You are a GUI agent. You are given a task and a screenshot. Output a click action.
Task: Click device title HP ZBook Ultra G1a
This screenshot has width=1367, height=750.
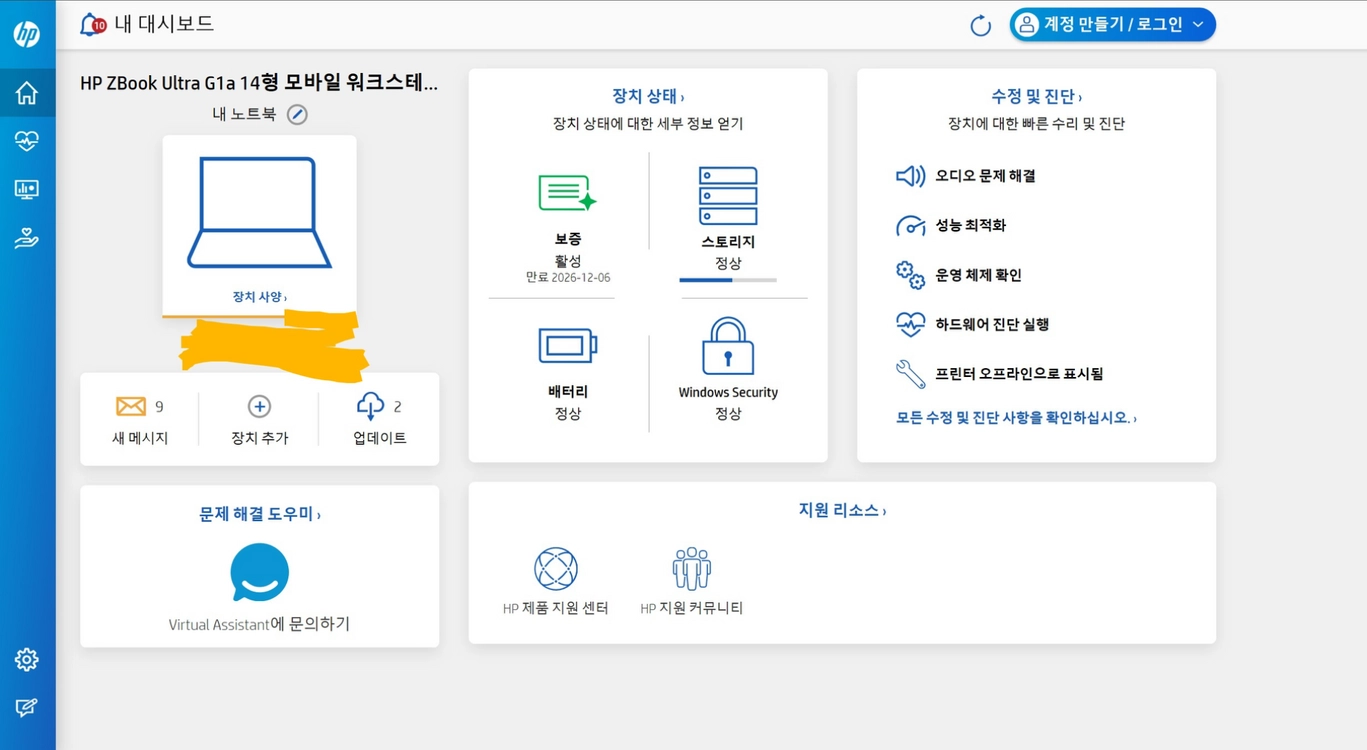(259, 83)
